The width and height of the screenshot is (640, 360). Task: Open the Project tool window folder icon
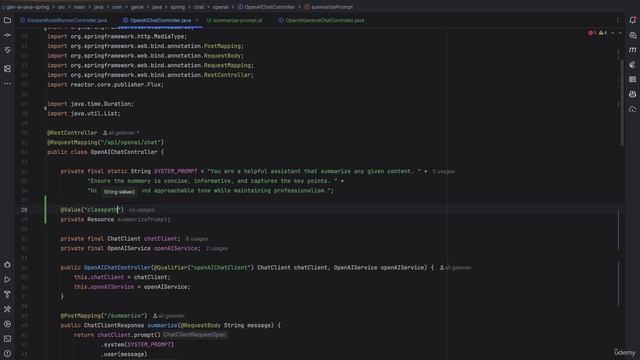[x=7, y=20]
